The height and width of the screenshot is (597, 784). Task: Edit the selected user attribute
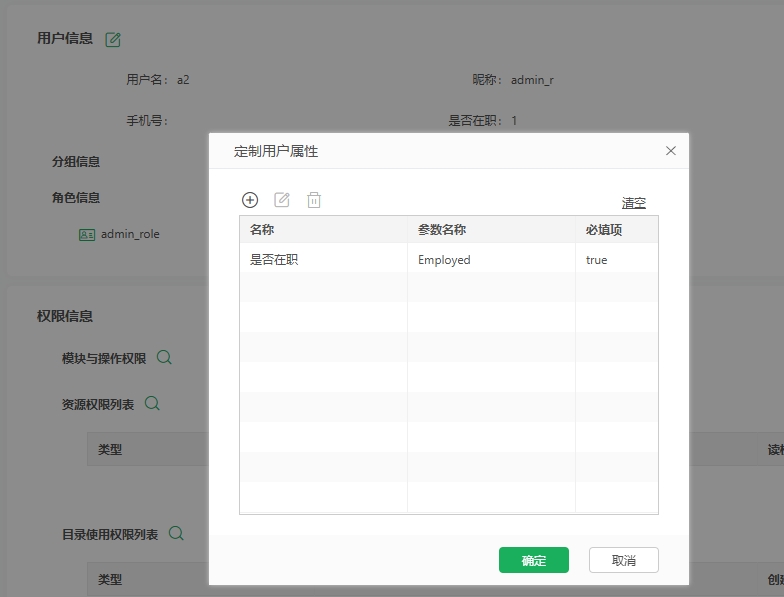tap(282, 200)
